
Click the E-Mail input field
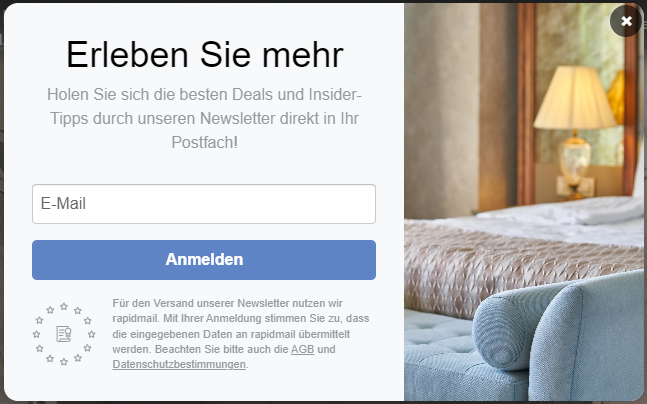click(x=204, y=204)
